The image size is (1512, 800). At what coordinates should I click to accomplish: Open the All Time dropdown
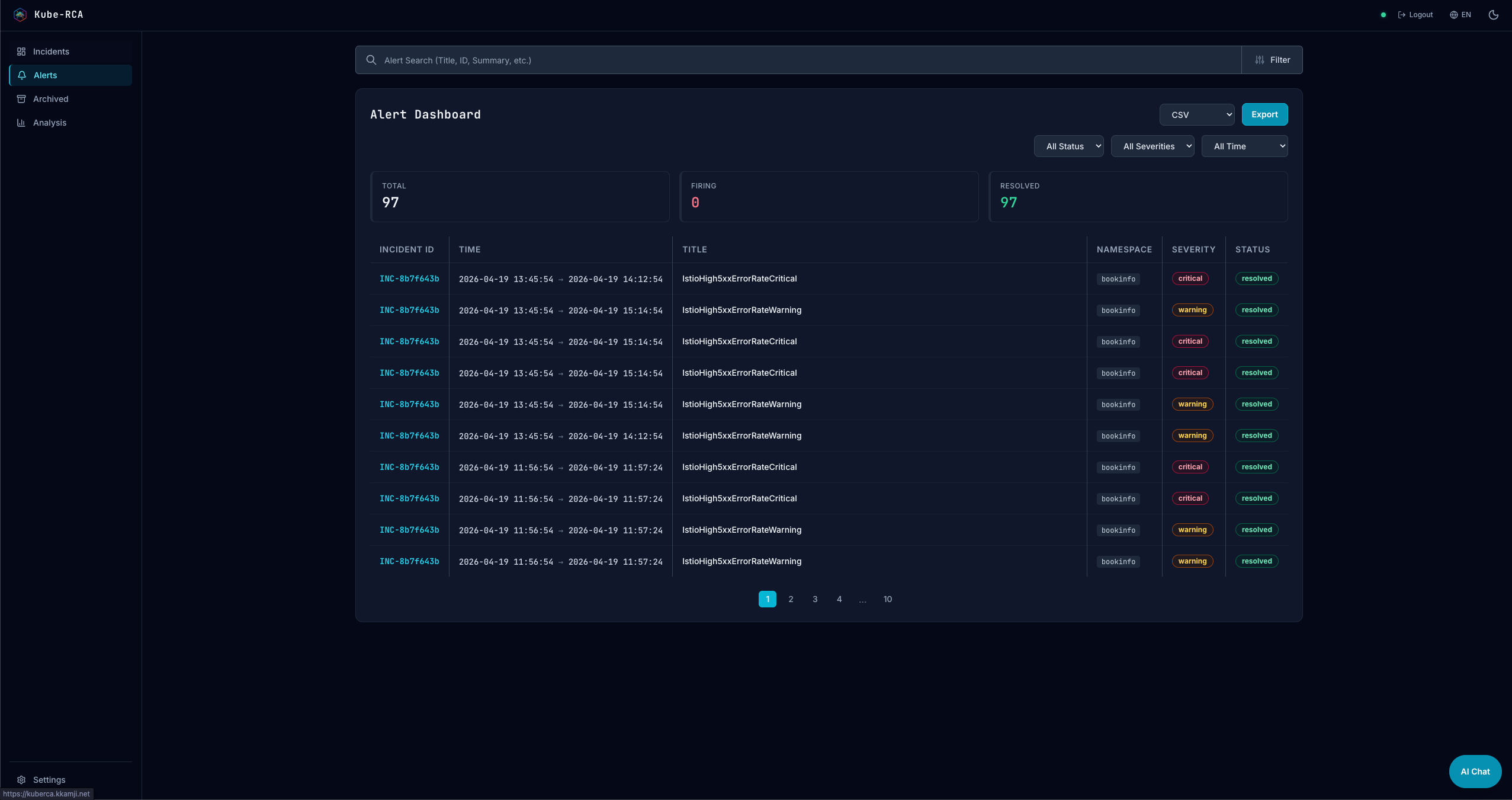point(1245,146)
